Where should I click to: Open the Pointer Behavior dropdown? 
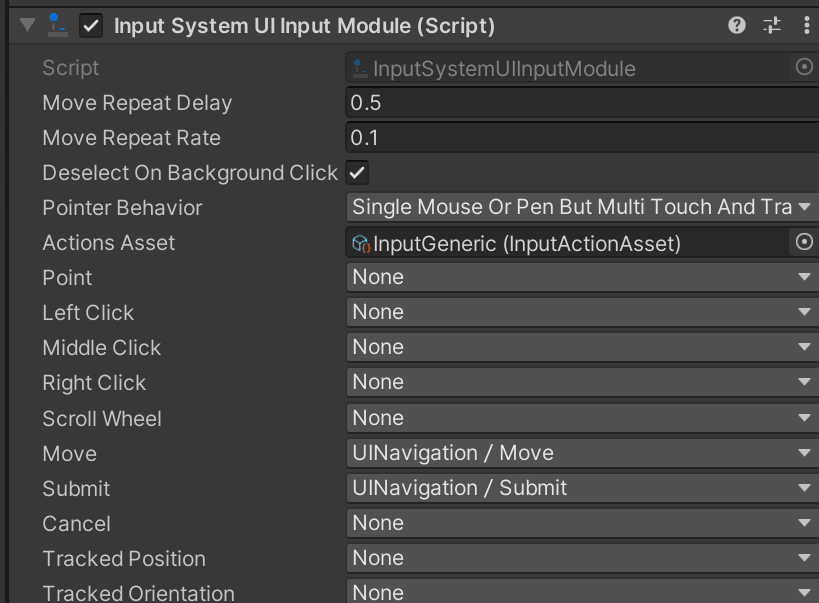[582, 207]
